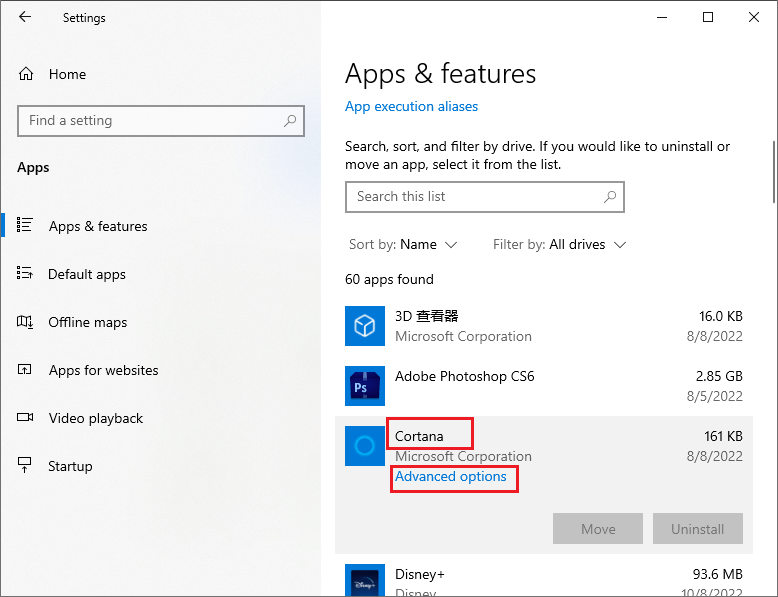Screen dimensions: 778x597
Task: Click the Home label in sidebar
Action: pyautogui.click(x=67, y=74)
